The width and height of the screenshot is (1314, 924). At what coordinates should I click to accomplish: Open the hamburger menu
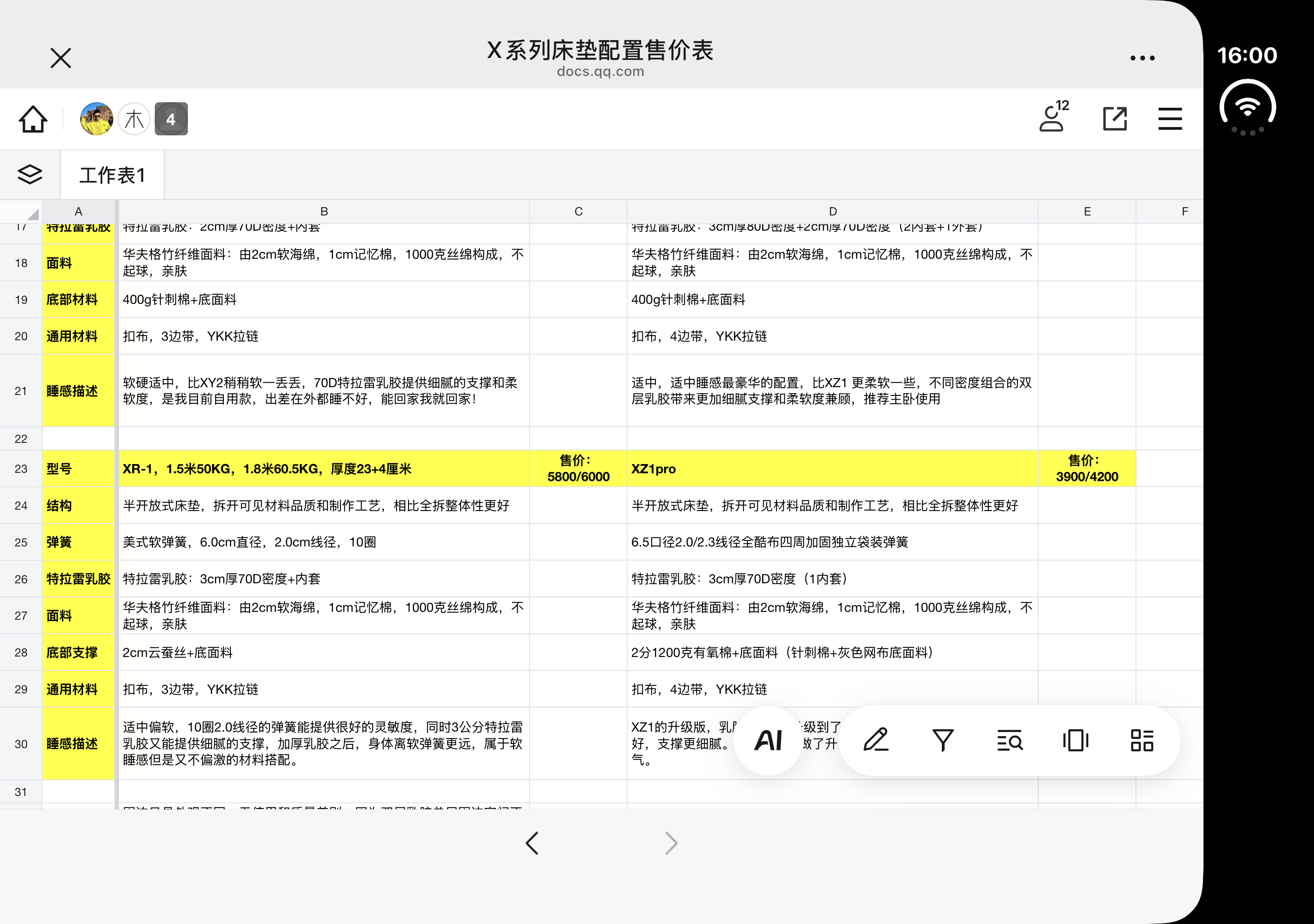1170,119
